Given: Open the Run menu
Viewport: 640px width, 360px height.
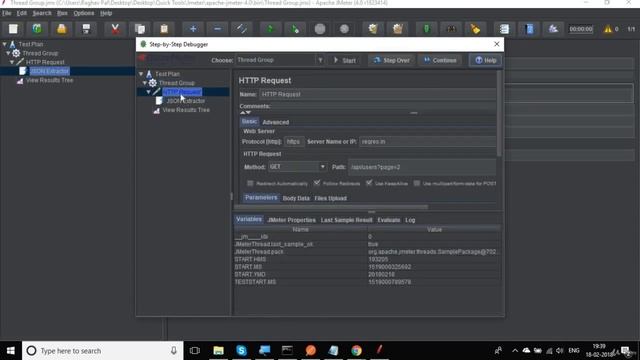Looking at the screenshot, I should [x=62, y=13].
